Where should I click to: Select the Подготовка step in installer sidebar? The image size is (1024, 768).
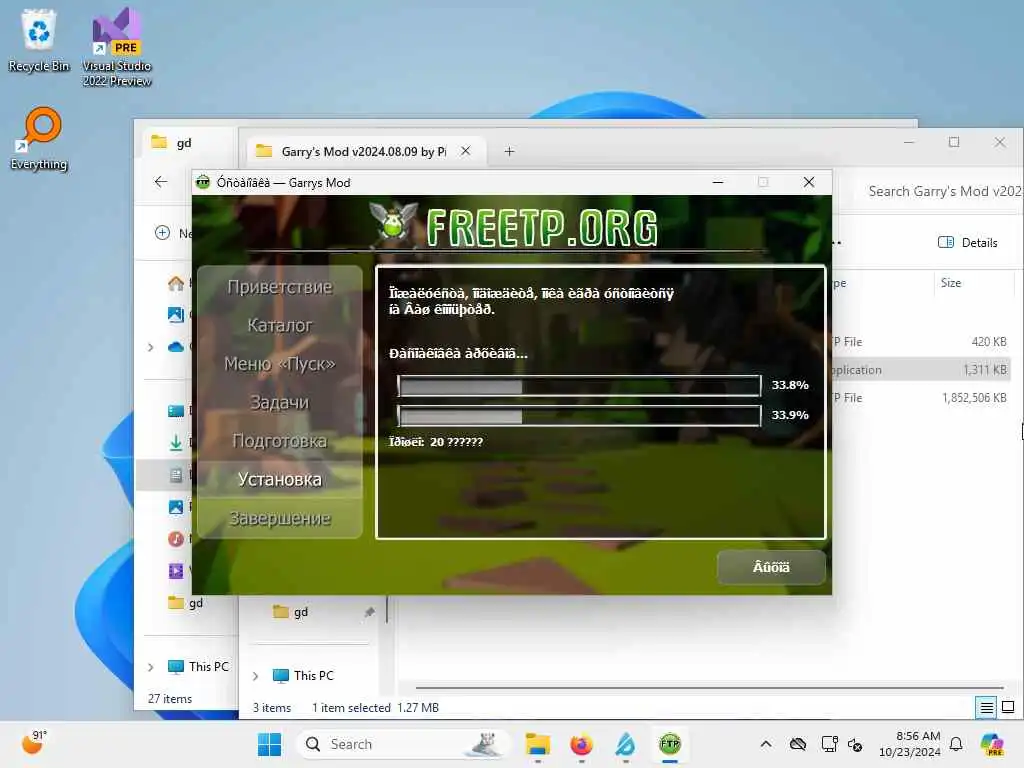coord(280,441)
